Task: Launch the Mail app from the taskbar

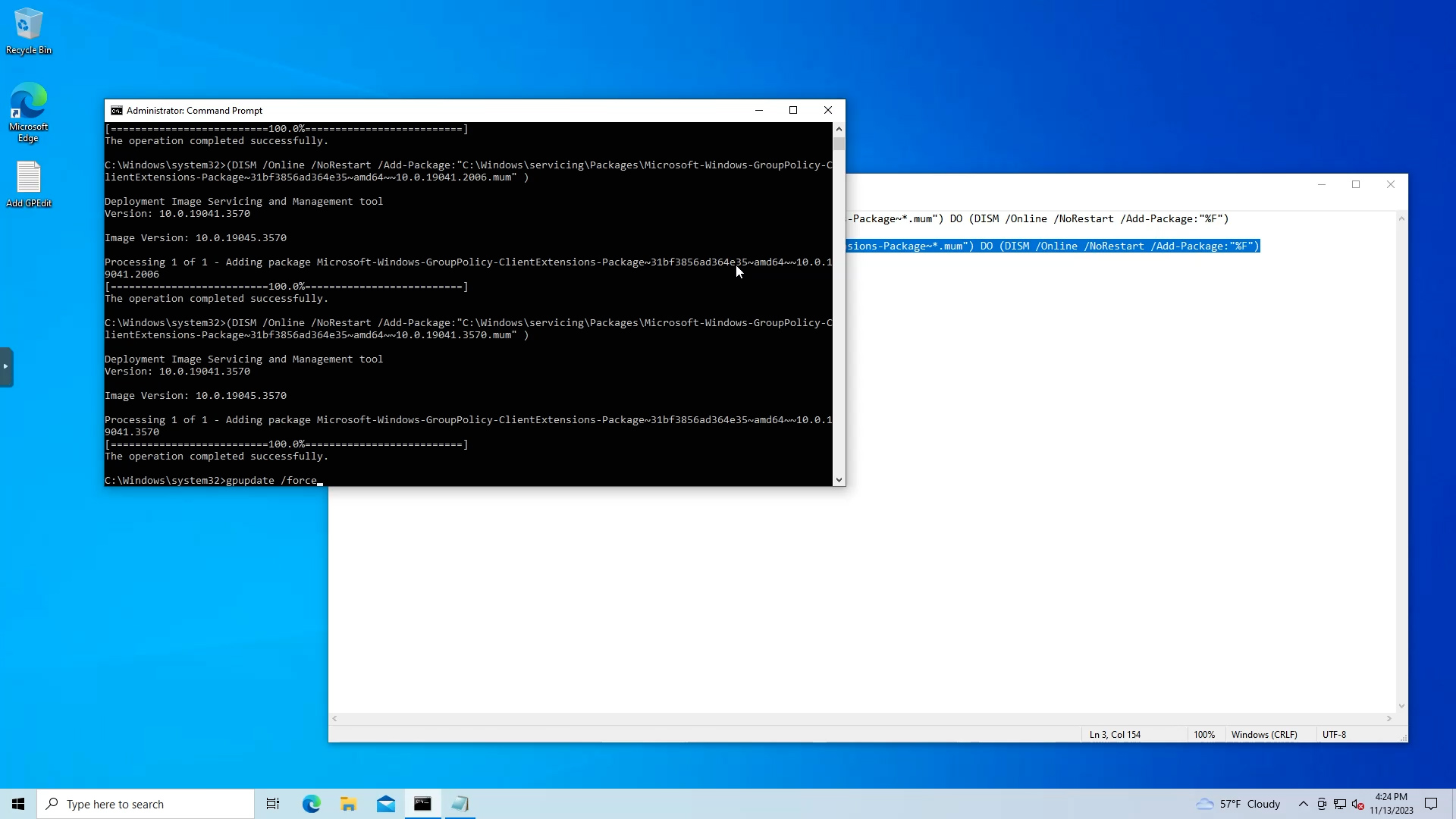Action: coord(385,804)
